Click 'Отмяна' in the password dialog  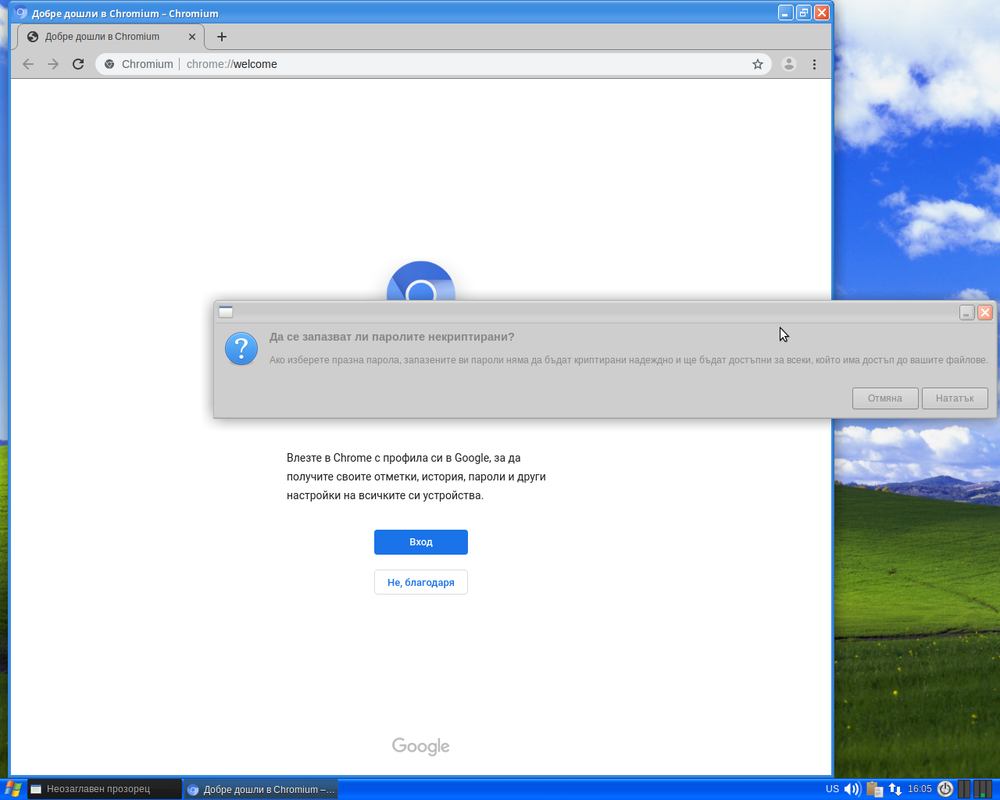pos(885,398)
